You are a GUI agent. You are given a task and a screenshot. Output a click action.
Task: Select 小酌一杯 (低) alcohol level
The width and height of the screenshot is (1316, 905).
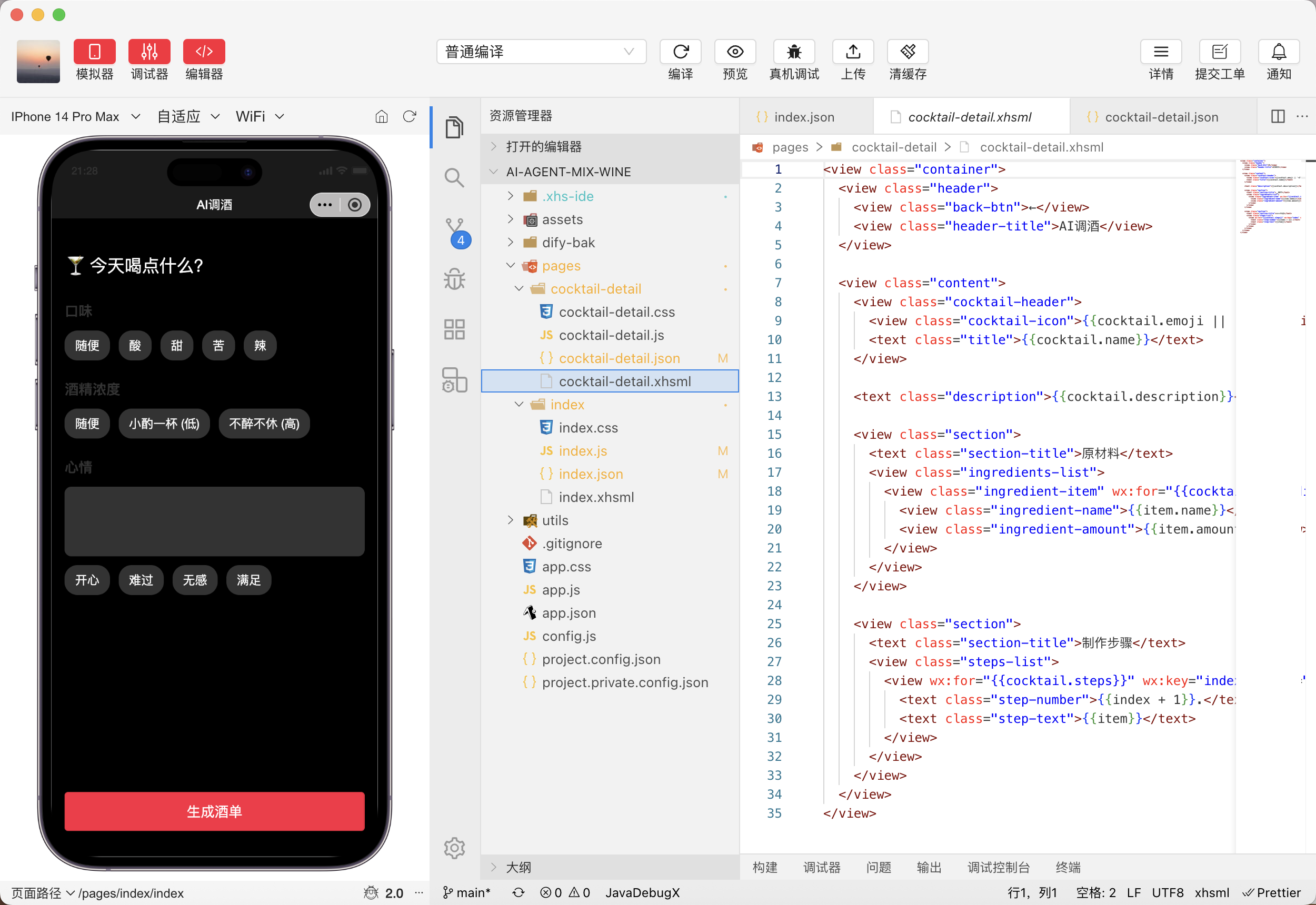pyautogui.click(x=164, y=424)
